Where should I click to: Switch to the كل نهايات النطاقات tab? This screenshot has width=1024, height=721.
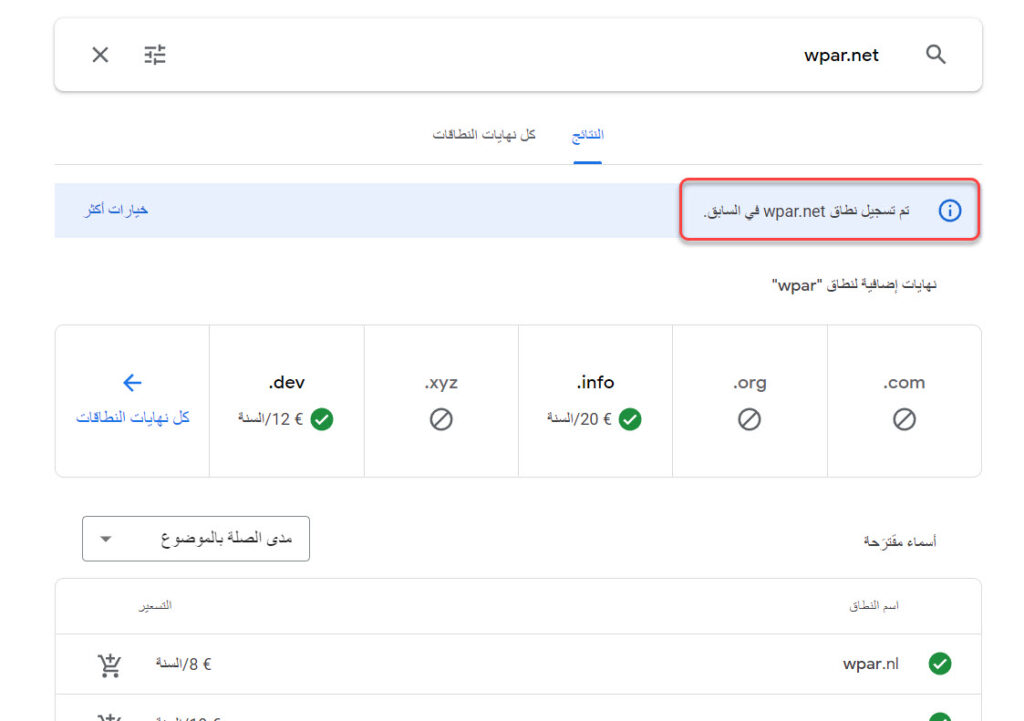point(484,135)
